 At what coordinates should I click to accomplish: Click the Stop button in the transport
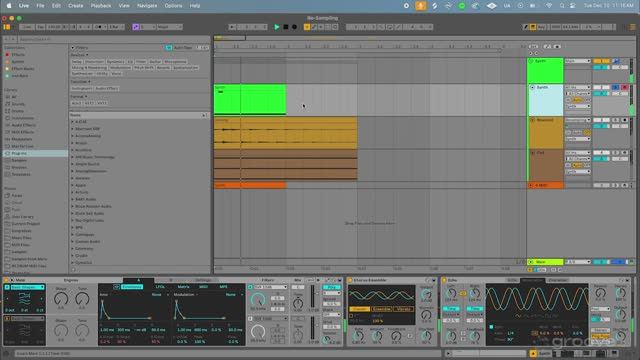(x=286, y=27)
